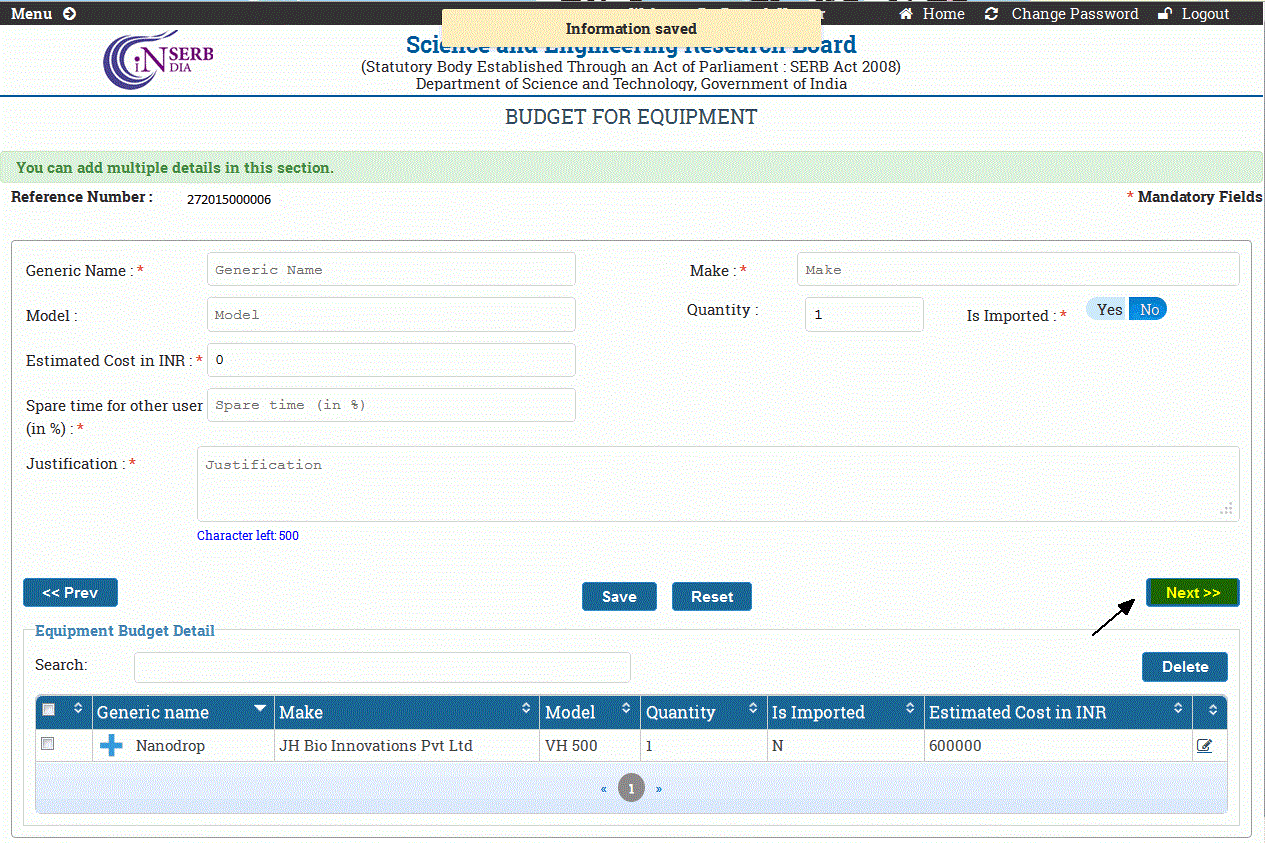
Task: Go to Home from top bar
Action: click(x=932, y=14)
